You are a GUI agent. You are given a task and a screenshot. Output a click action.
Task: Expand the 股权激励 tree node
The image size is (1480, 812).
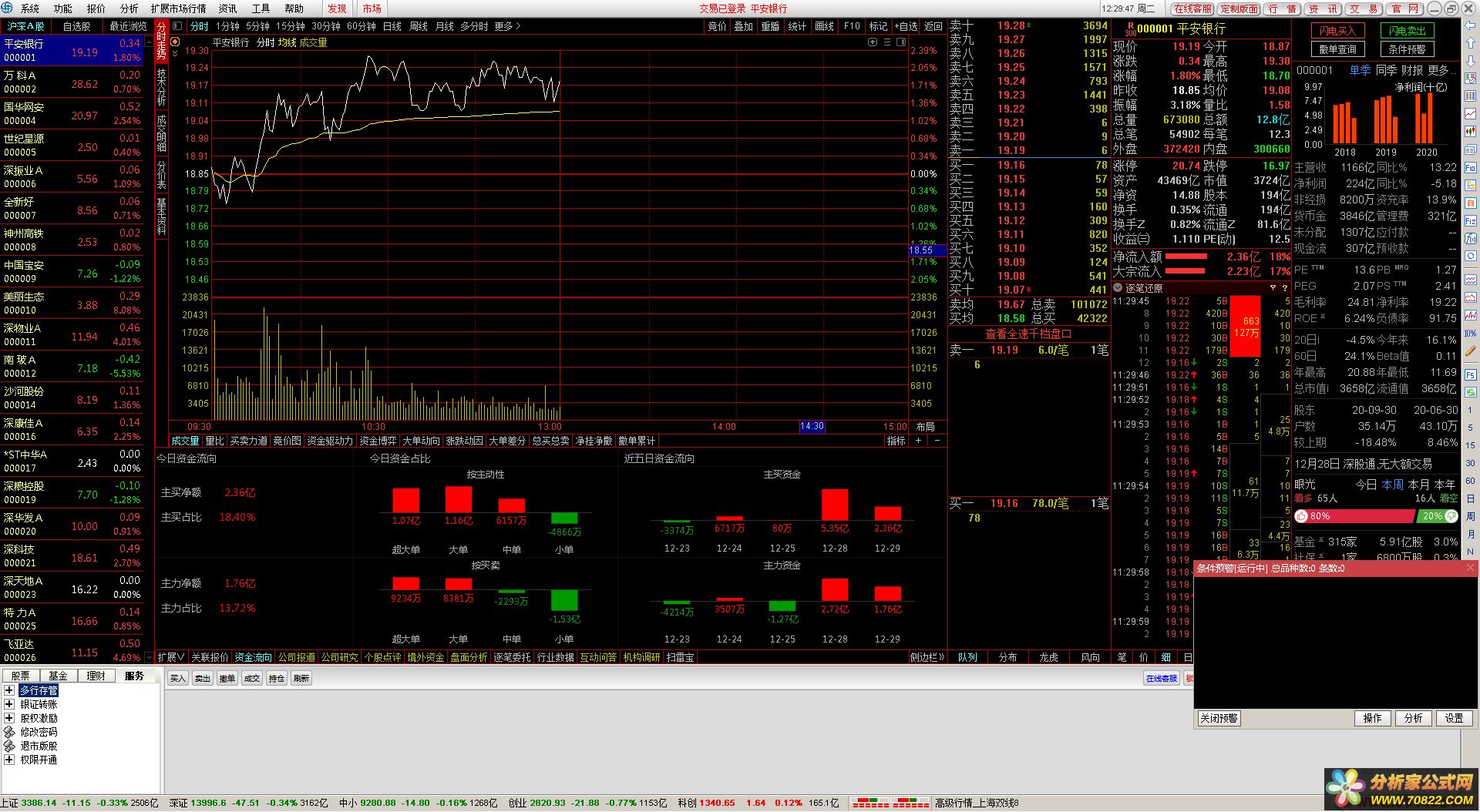point(9,718)
